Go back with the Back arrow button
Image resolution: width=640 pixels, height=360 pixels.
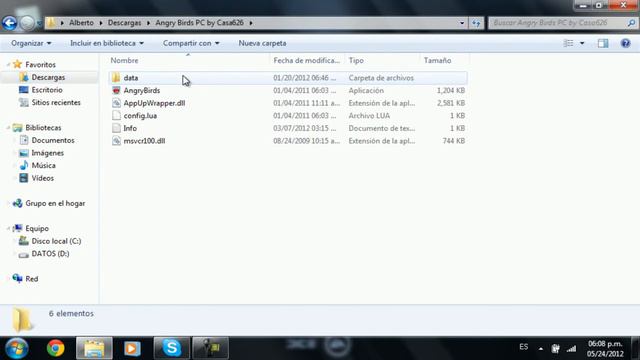(x=9, y=23)
